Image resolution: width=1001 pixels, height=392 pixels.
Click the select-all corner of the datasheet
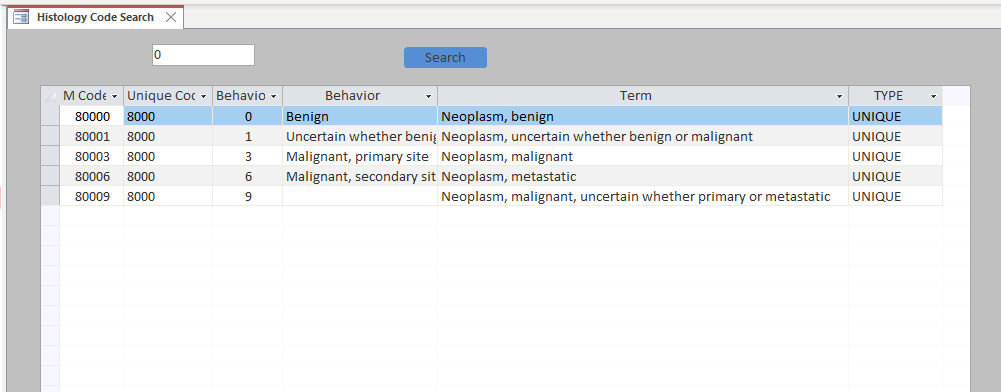pyautogui.click(x=50, y=96)
